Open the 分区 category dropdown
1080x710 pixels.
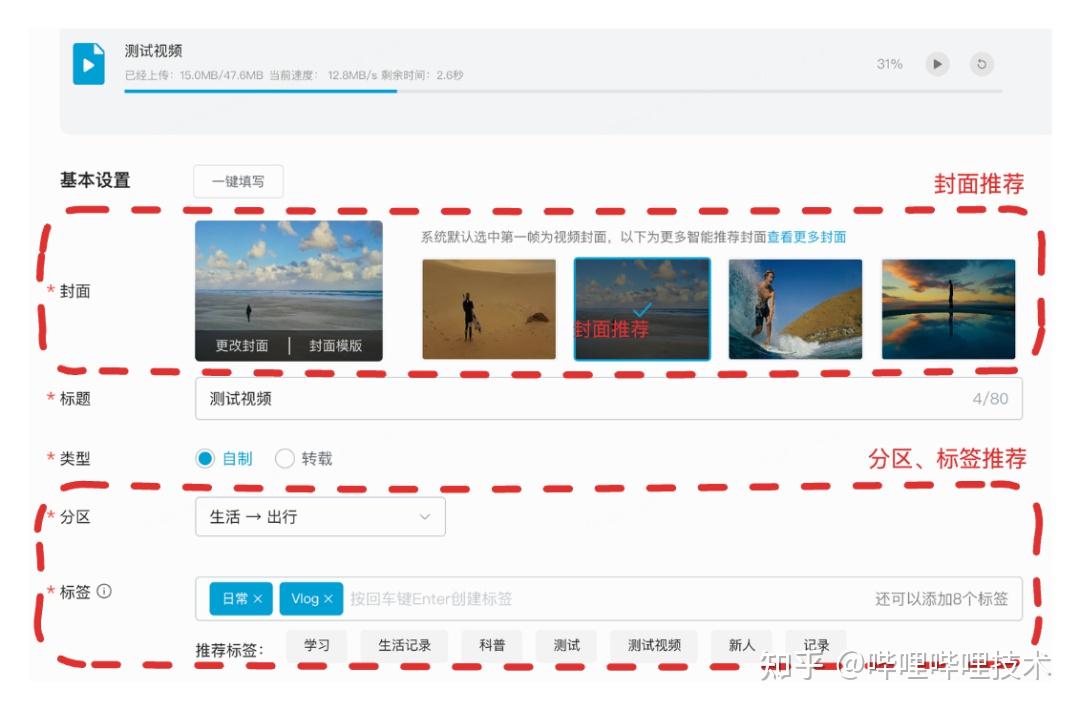pyautogui.click(x=320, y=516)
